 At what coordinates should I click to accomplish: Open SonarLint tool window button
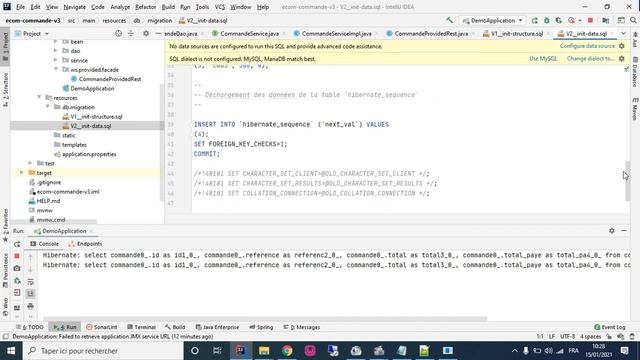tap(102, 327)
